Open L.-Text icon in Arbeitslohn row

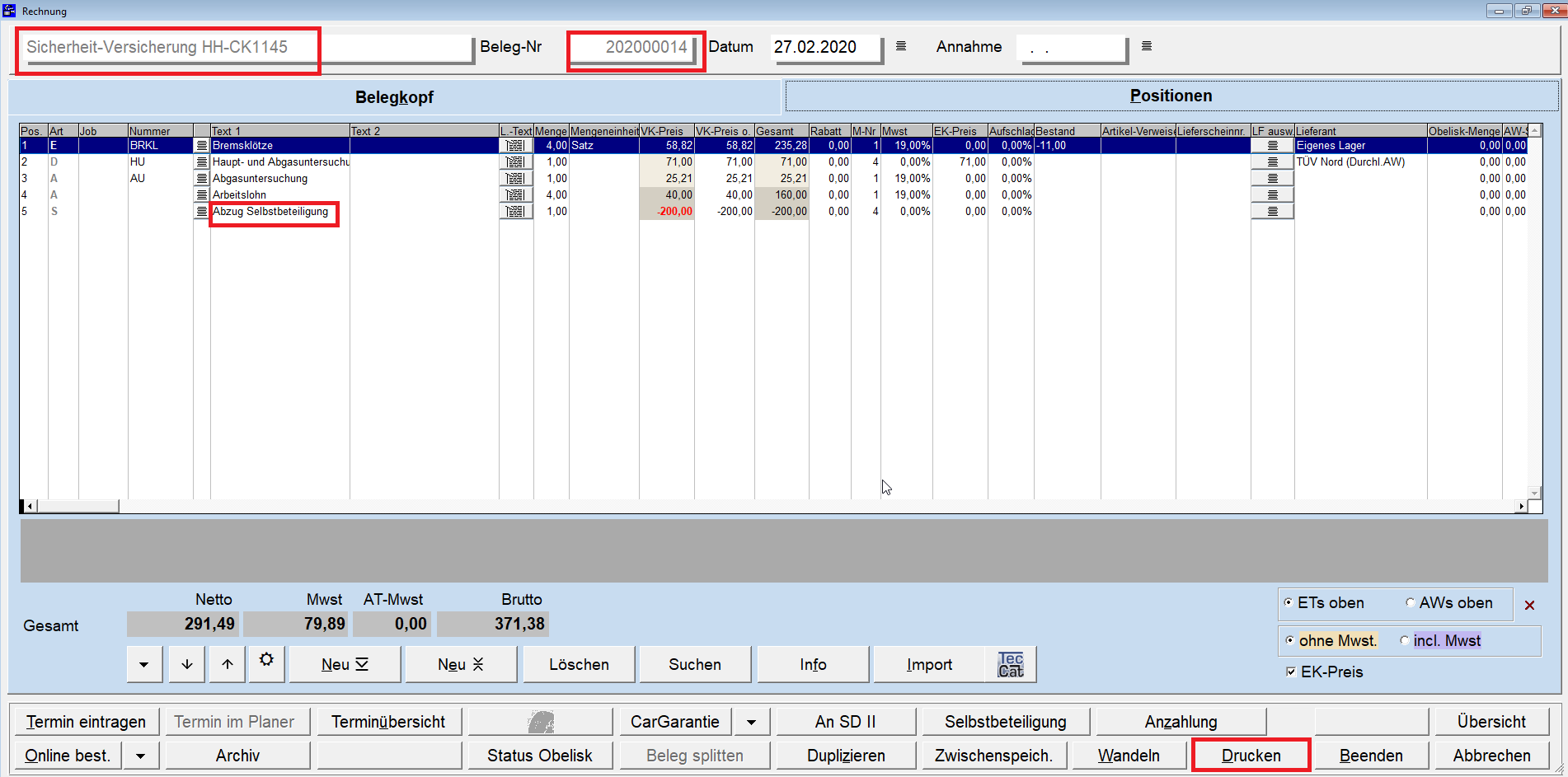516,195
